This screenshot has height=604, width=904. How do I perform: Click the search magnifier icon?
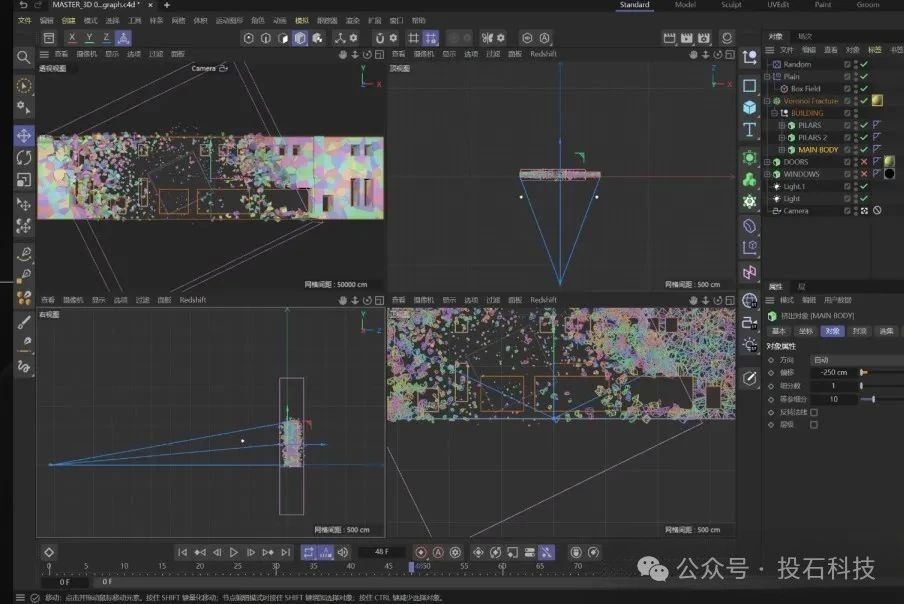(x=23, y=58)
